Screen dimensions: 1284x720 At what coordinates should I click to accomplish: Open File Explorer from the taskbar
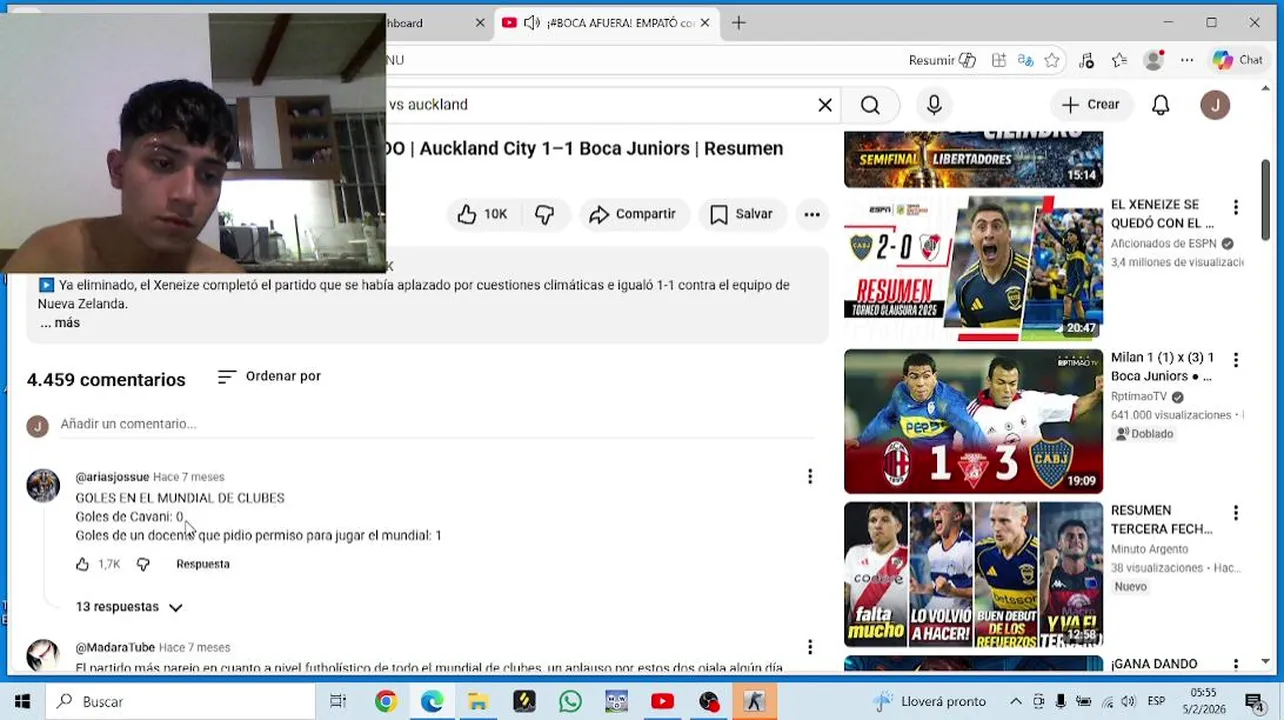point(478,702)
